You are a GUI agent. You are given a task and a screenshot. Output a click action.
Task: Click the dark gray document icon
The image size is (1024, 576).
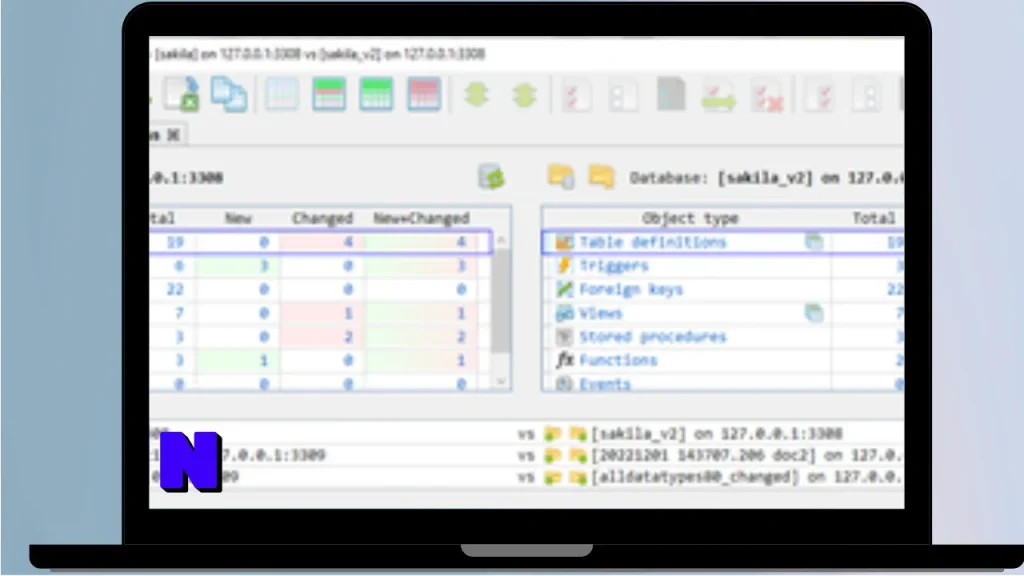click(671, 94)
